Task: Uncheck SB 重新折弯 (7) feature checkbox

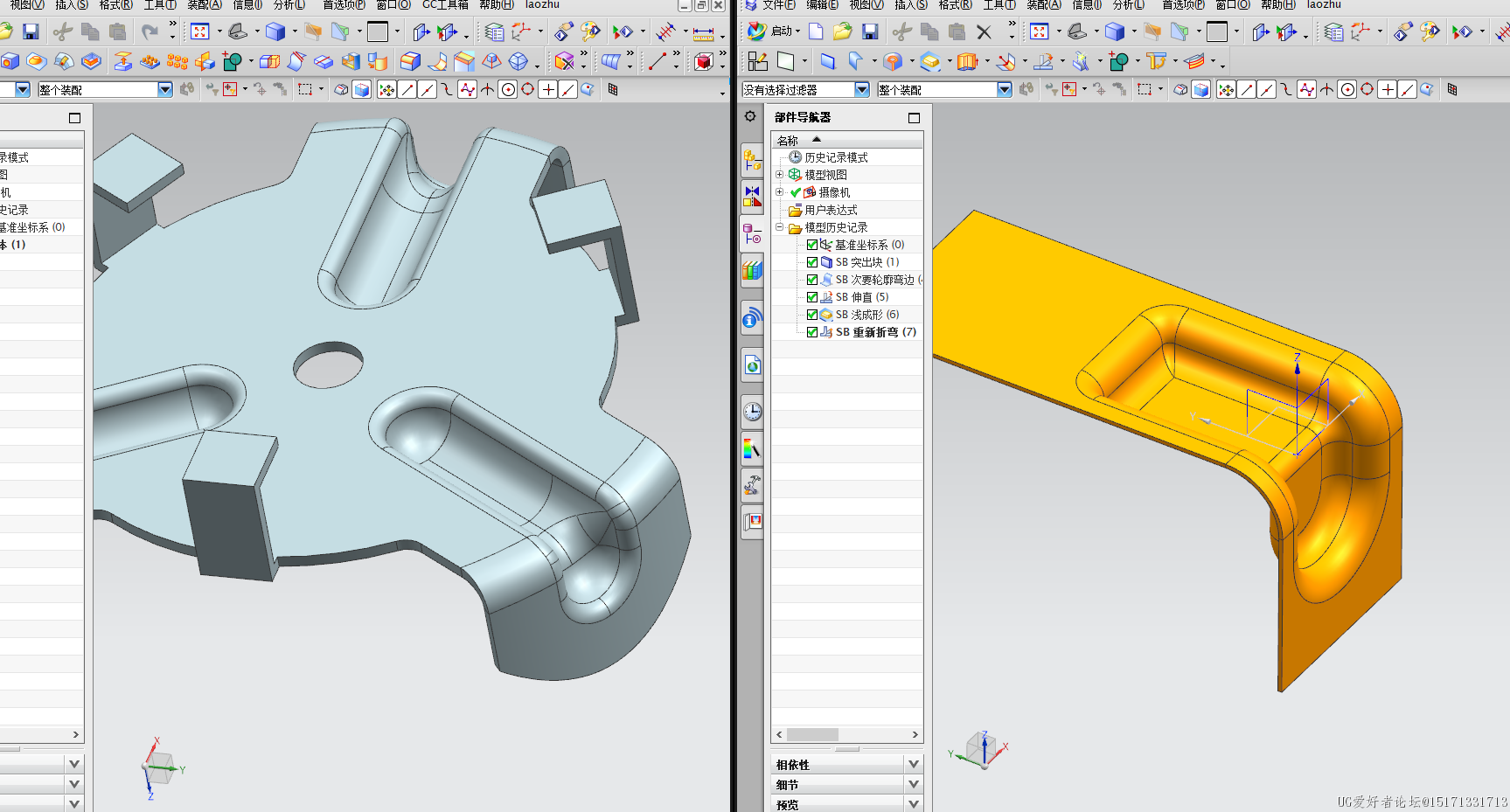Action: point(812,332)
